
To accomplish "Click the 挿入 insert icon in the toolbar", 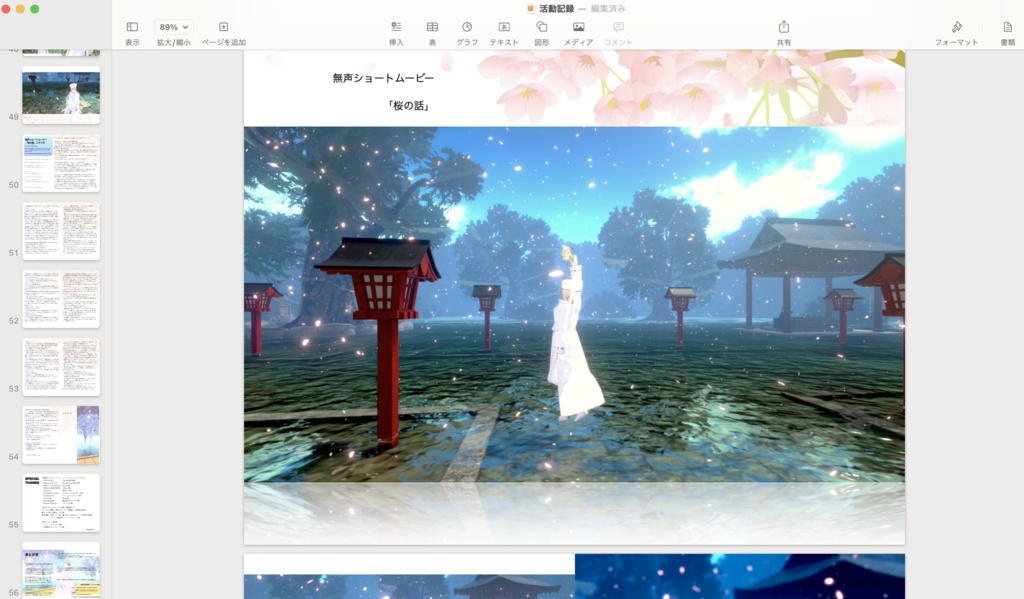I will pos(396,29).
